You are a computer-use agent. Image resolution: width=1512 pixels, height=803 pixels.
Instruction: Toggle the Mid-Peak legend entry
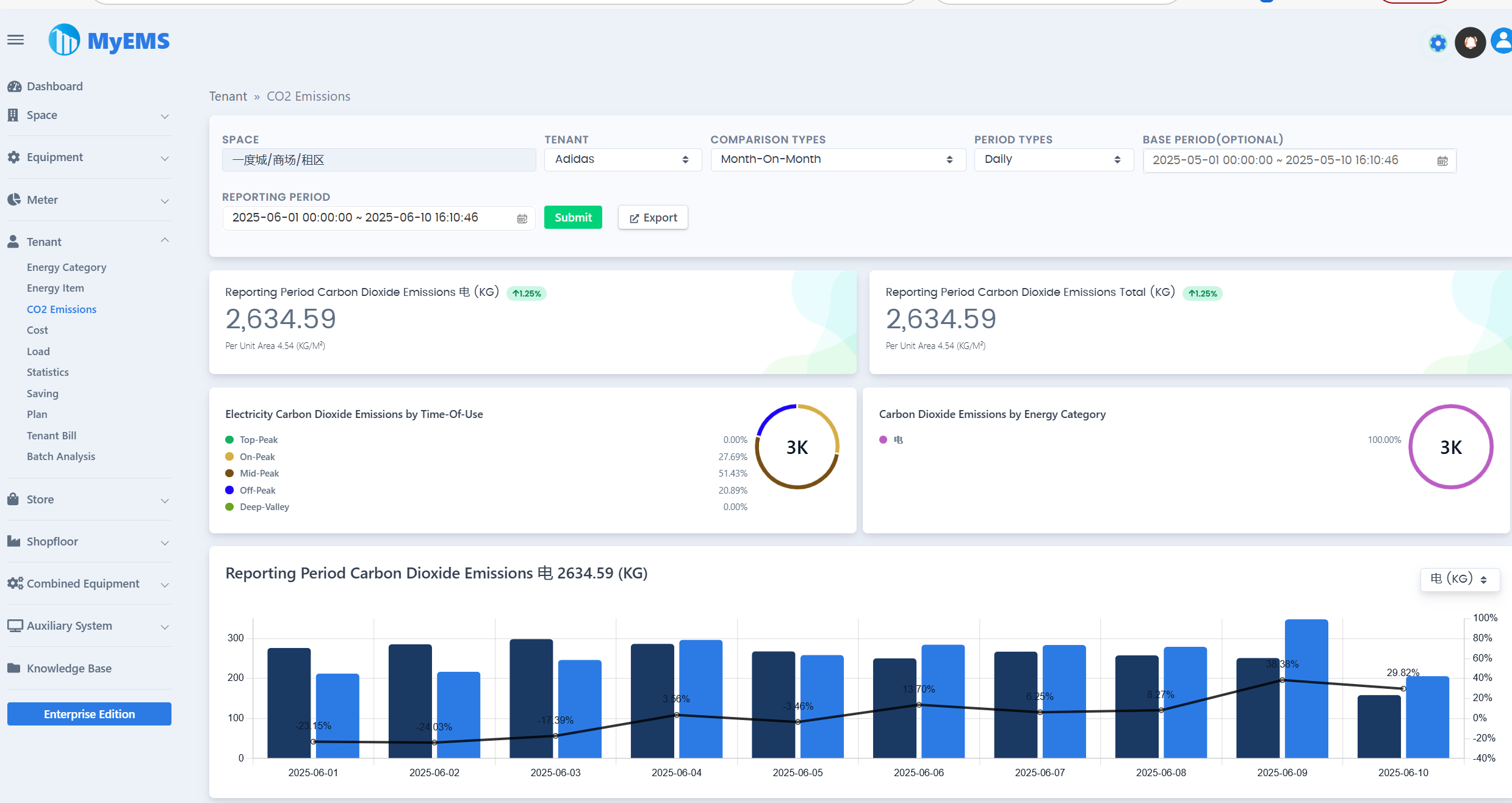[x=259, y=474]
